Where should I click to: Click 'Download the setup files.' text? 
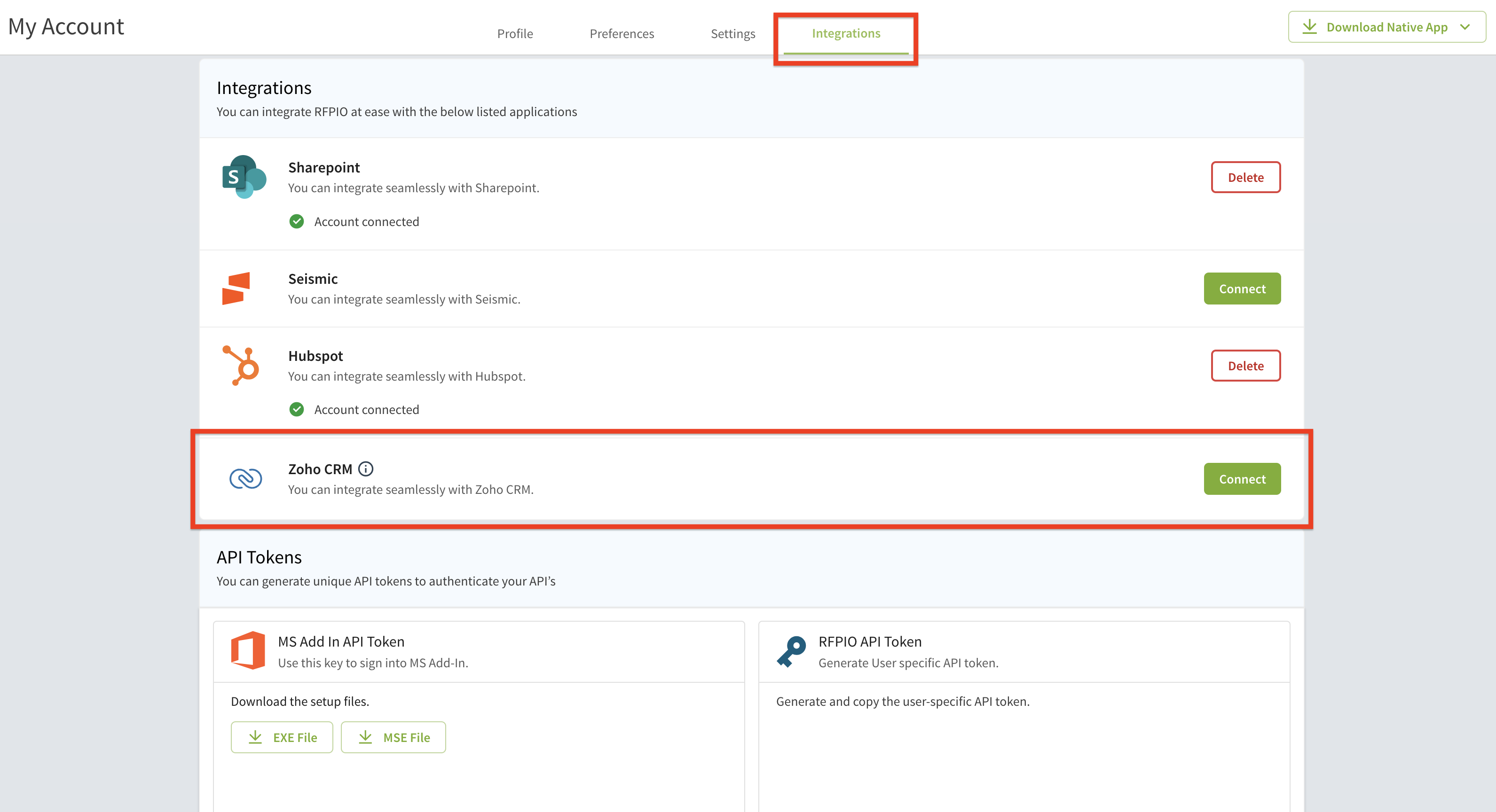pyautogui.click(x=299, y=701)
